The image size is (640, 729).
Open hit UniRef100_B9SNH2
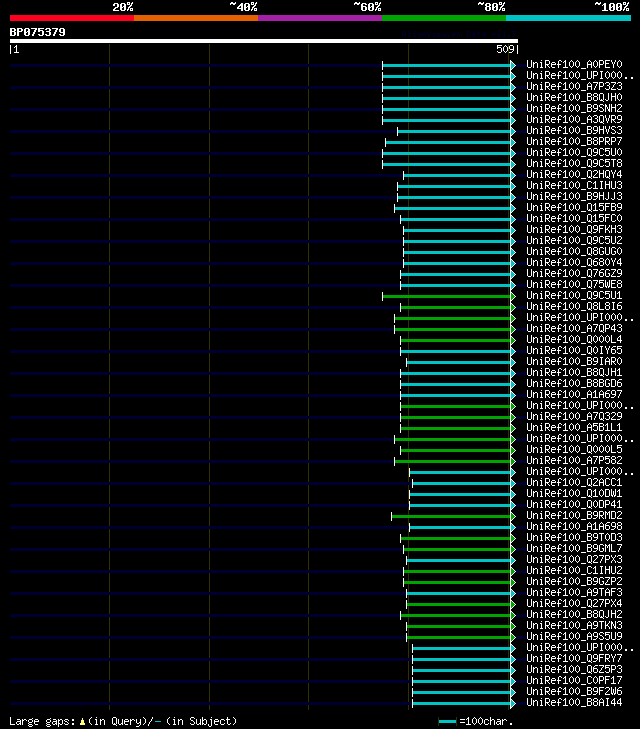point(574,108)
